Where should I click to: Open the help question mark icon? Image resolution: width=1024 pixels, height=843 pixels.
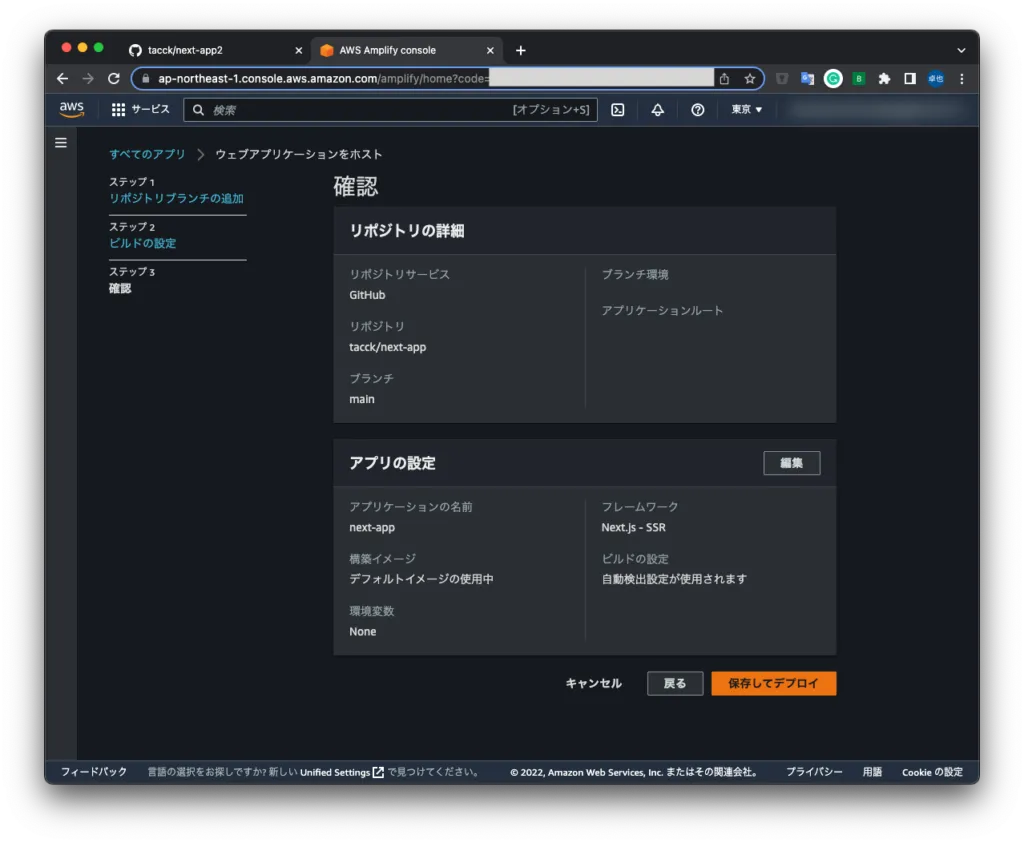point(698,110)
